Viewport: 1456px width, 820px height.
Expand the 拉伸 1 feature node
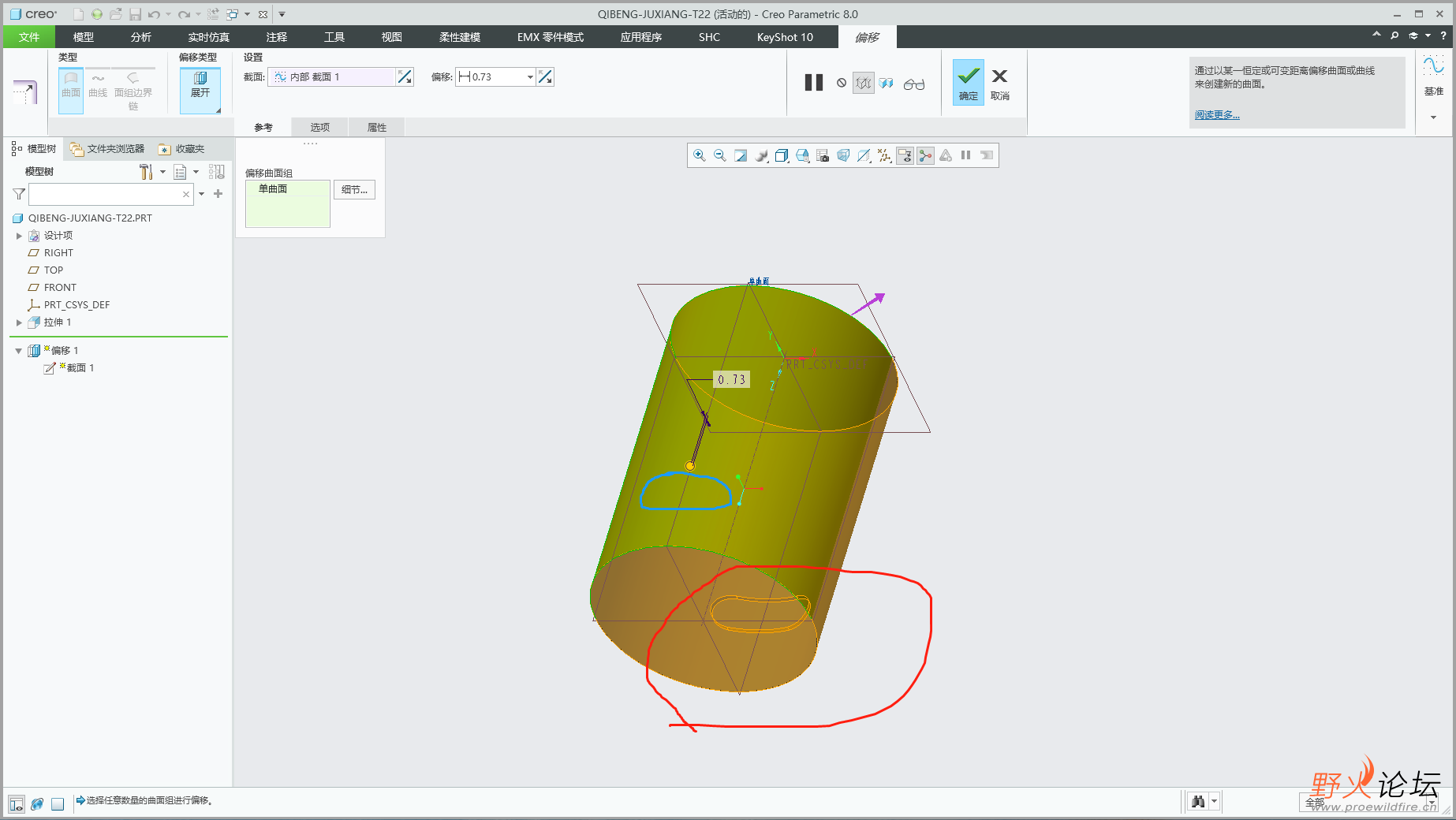19,322
